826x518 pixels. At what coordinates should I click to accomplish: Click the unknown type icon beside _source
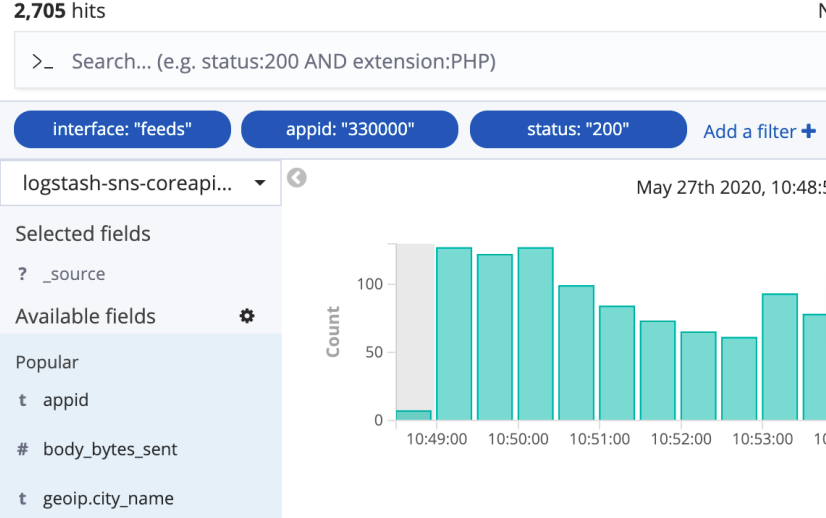22,274
